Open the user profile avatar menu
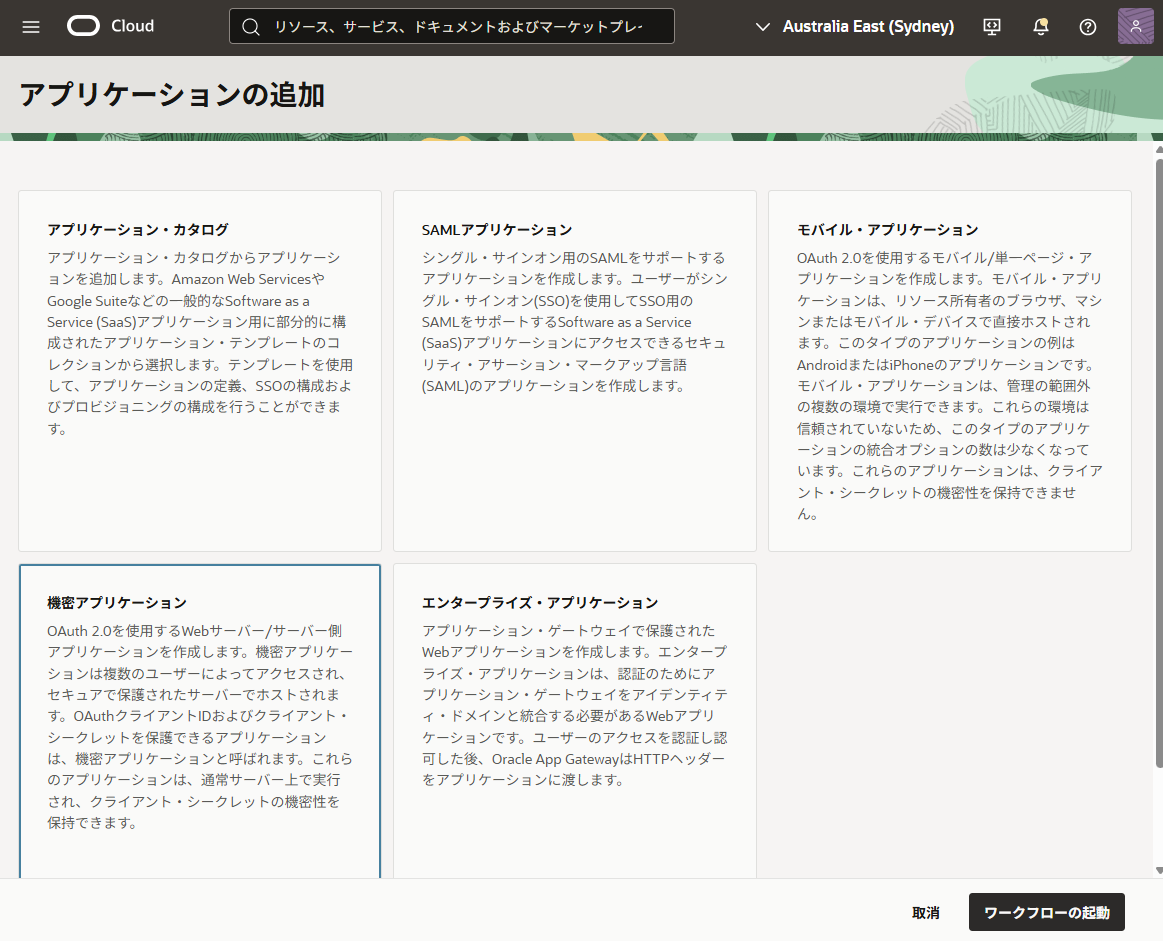 point(1135,25)
